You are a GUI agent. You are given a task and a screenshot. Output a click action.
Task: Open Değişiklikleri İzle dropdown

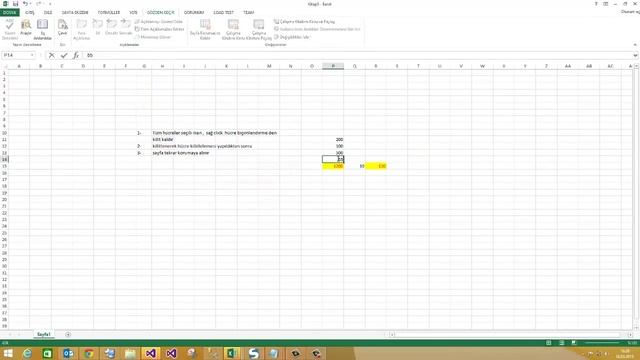click(x=292, y=37)
